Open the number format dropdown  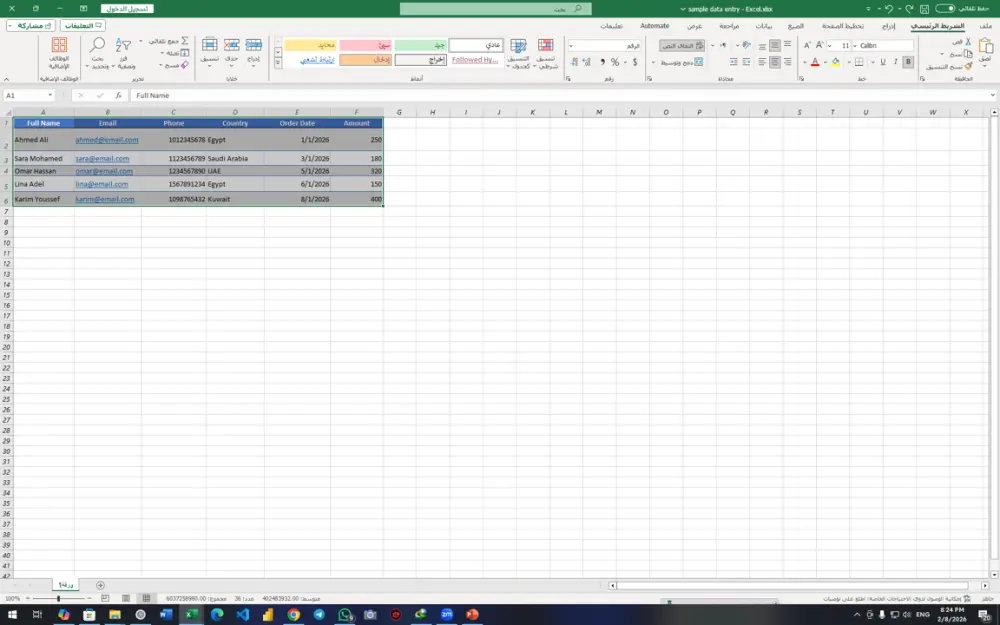(572, 45)
